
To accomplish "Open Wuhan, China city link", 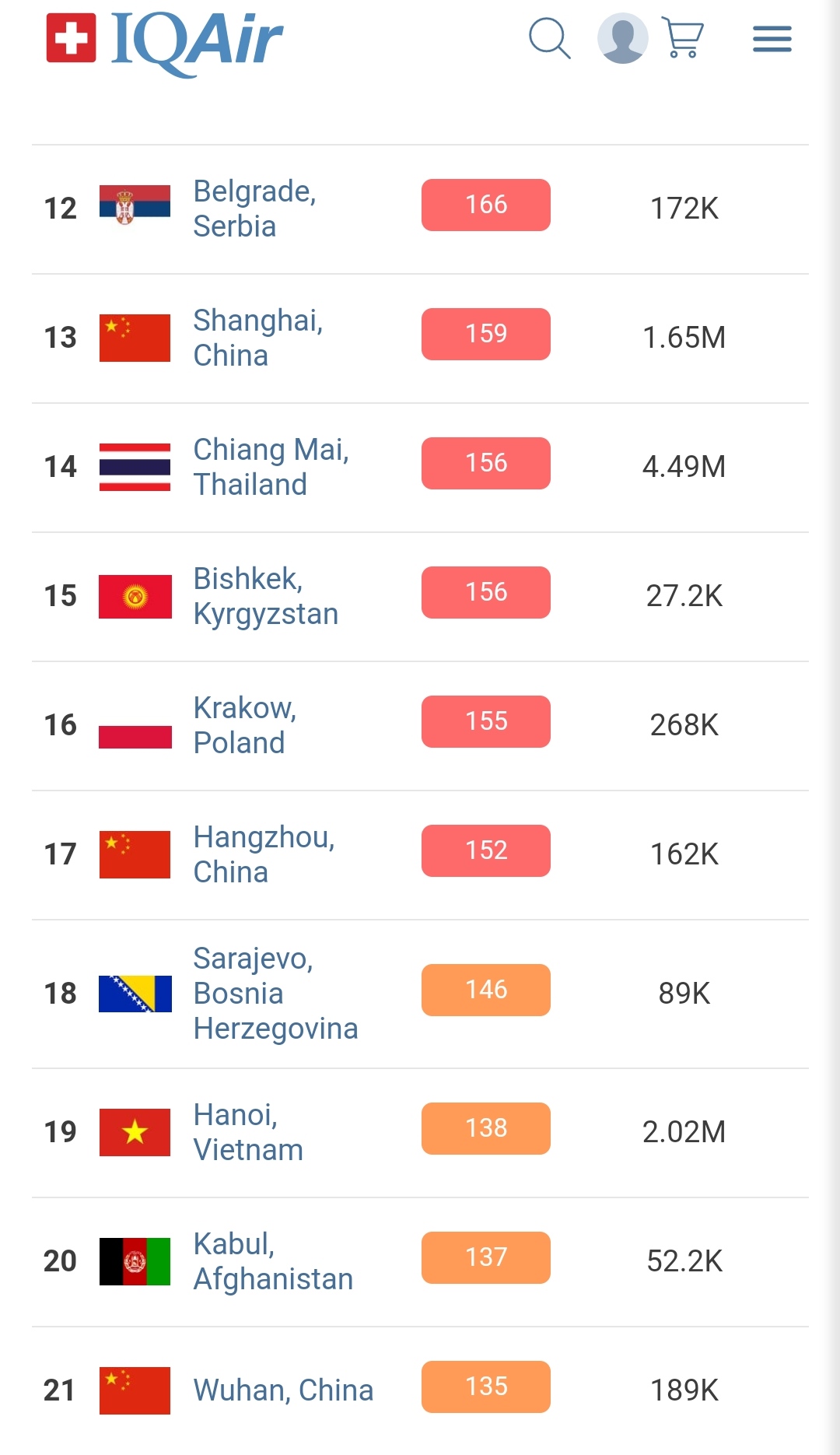I will pos(283,1390).
